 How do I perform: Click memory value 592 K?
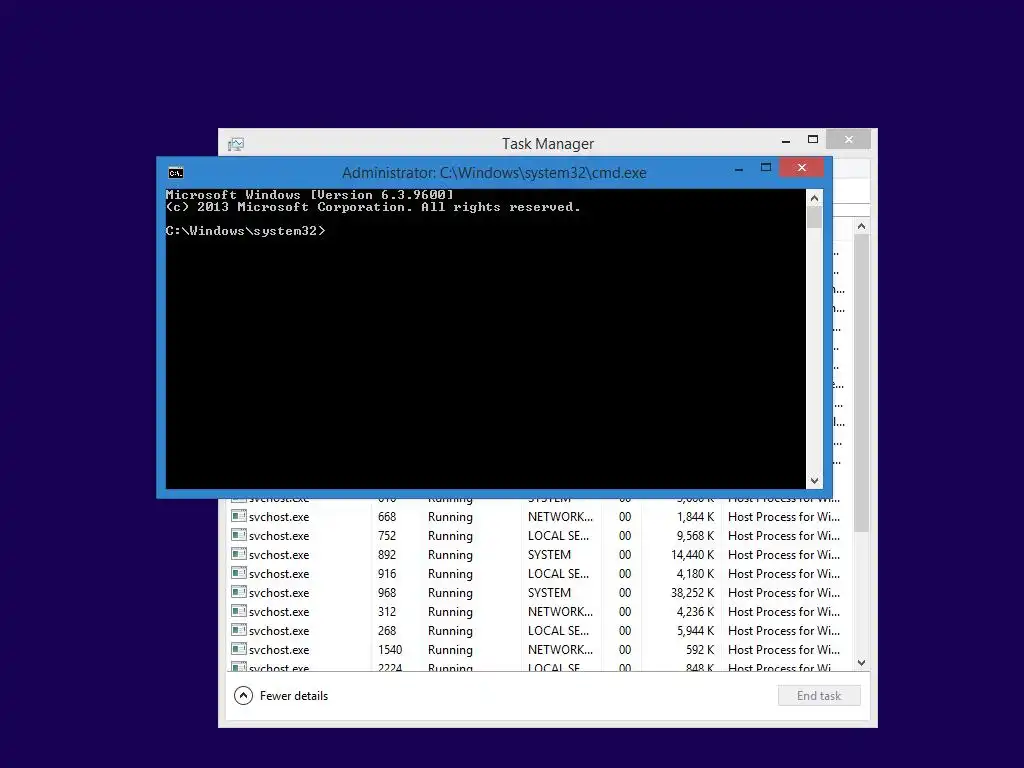700,650
